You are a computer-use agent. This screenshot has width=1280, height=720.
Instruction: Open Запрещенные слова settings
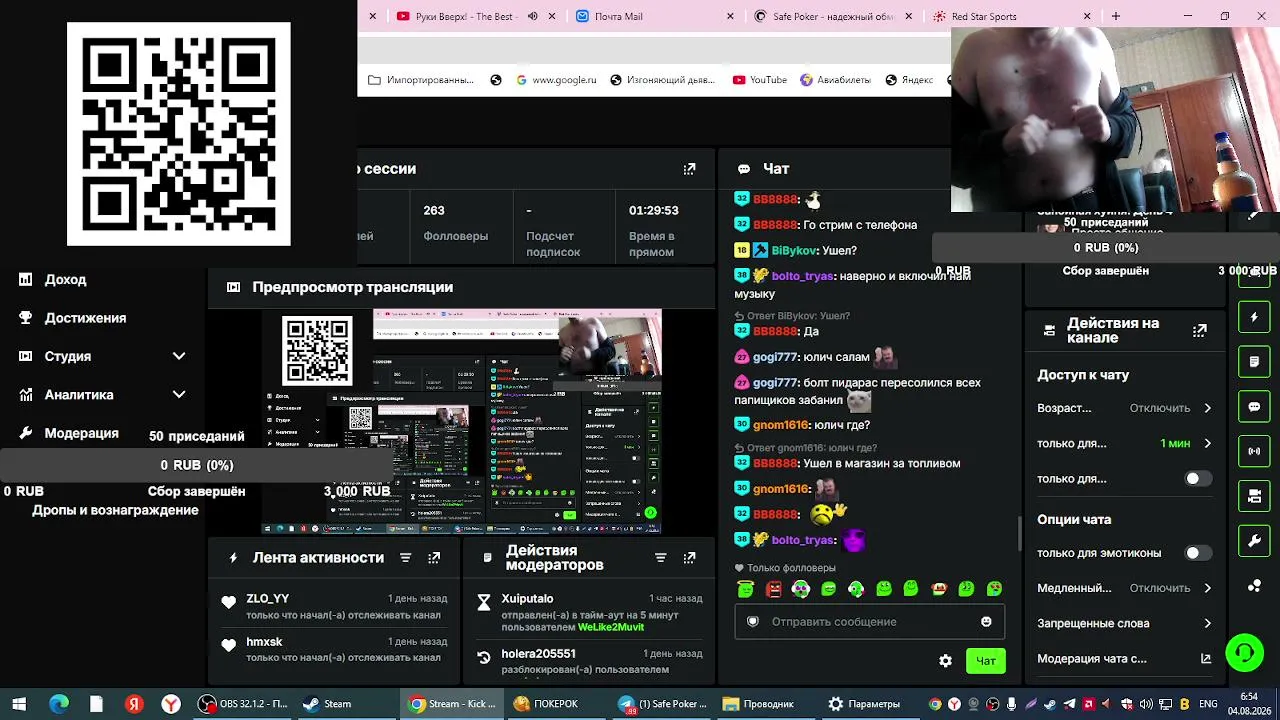[1124, 623]
